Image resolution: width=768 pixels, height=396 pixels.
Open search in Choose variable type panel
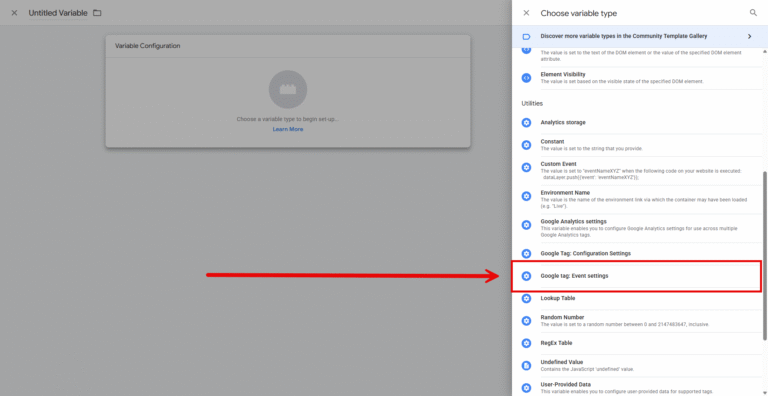[753, 13]
